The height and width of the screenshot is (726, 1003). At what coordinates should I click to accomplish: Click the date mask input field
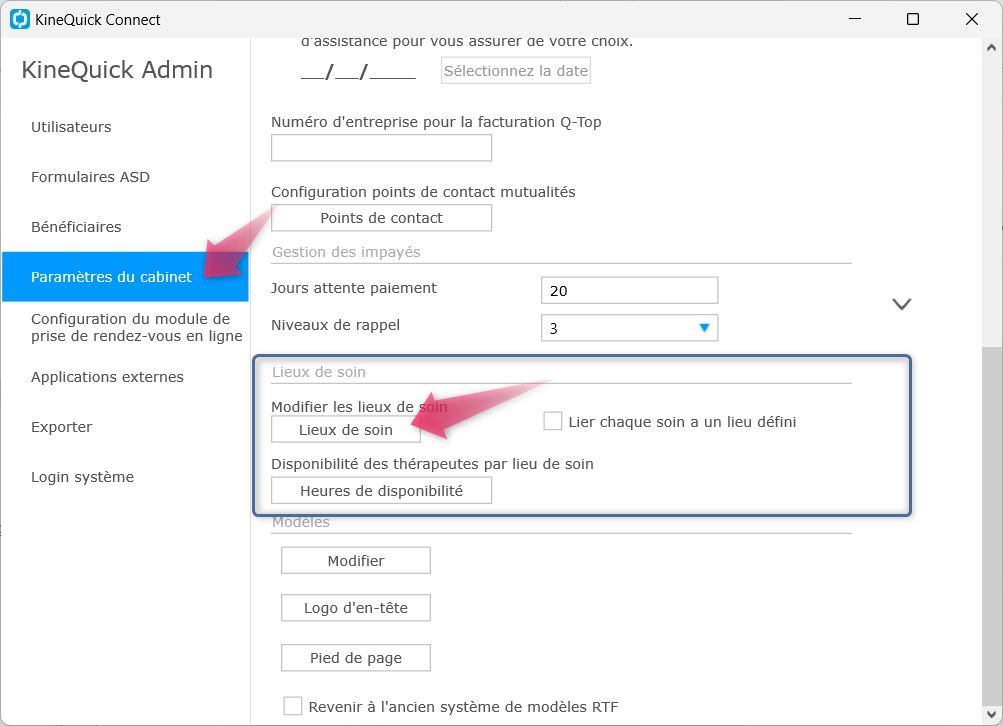point(358,71)
